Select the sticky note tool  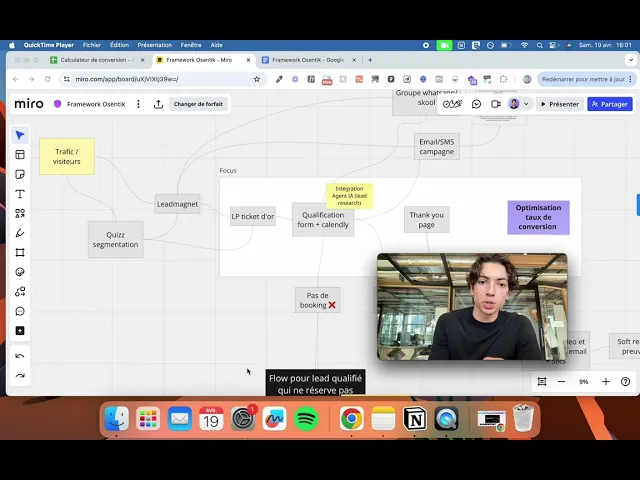20,174
